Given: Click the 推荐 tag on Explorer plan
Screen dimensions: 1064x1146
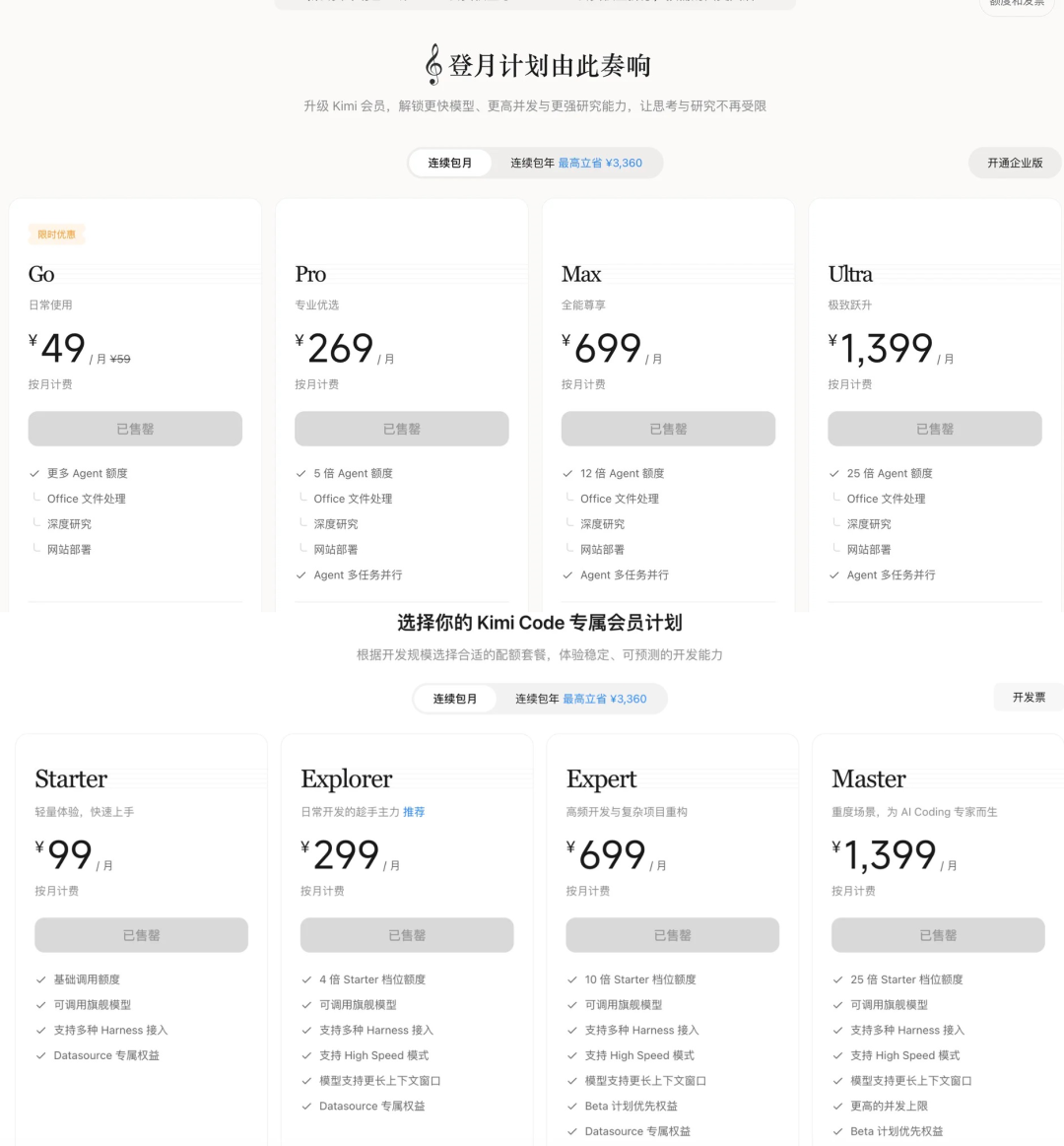Looking at the screenshot, I should (x=414, y=812).
